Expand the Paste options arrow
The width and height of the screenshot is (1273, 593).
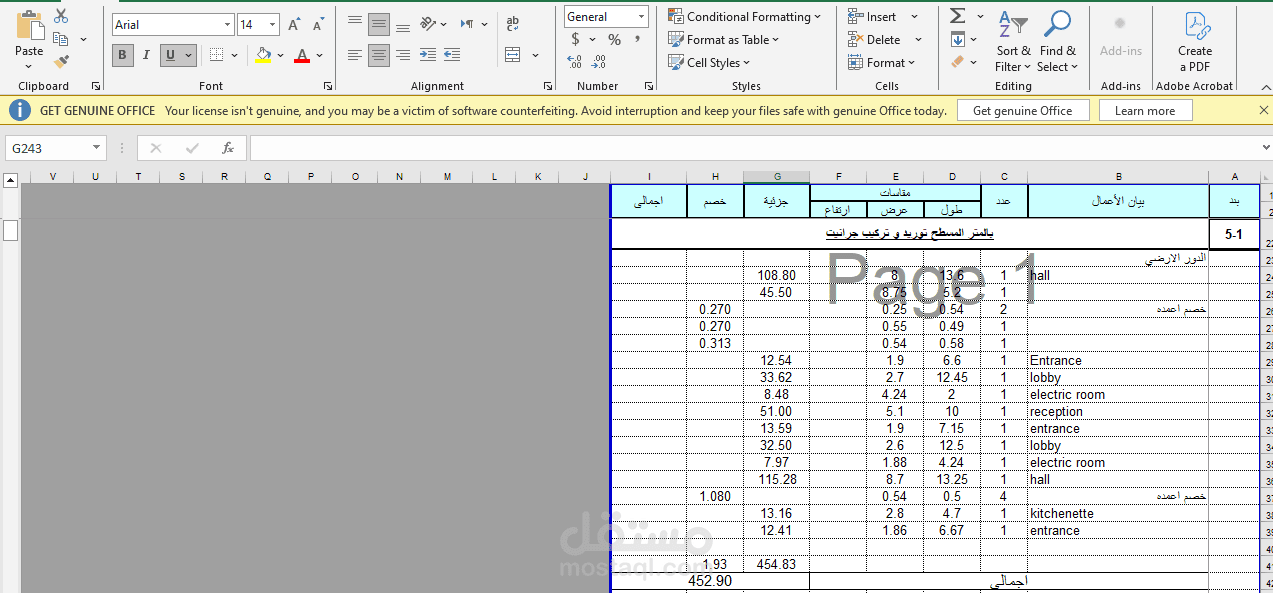click(x=29, y=66)
